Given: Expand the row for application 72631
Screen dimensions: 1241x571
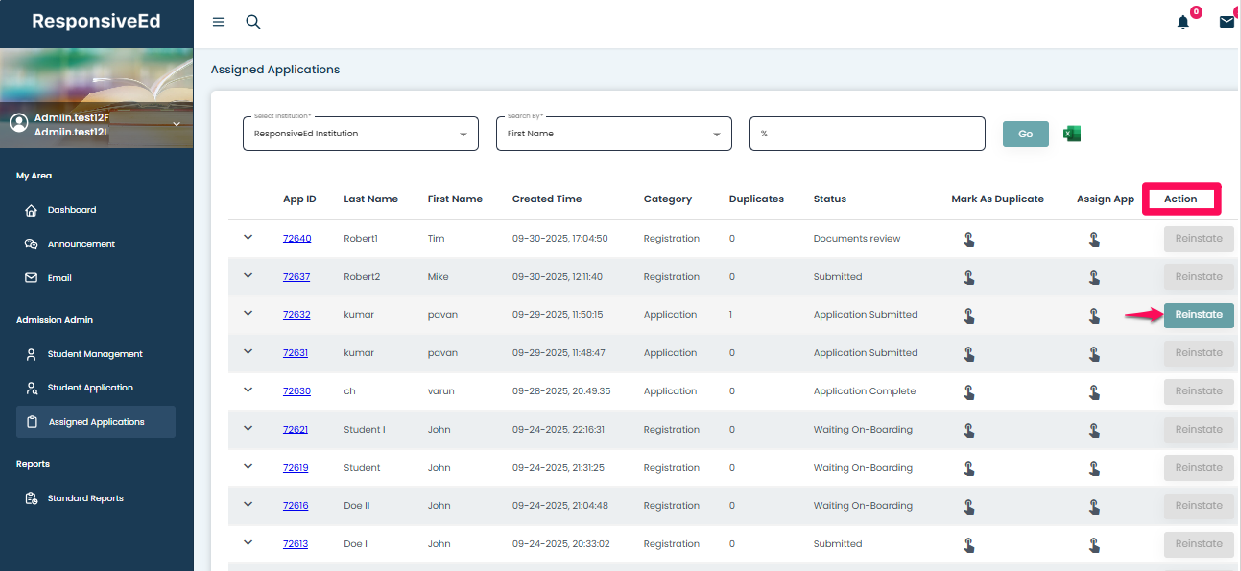Looking at the screenshot, I should (x=248, y=351).
